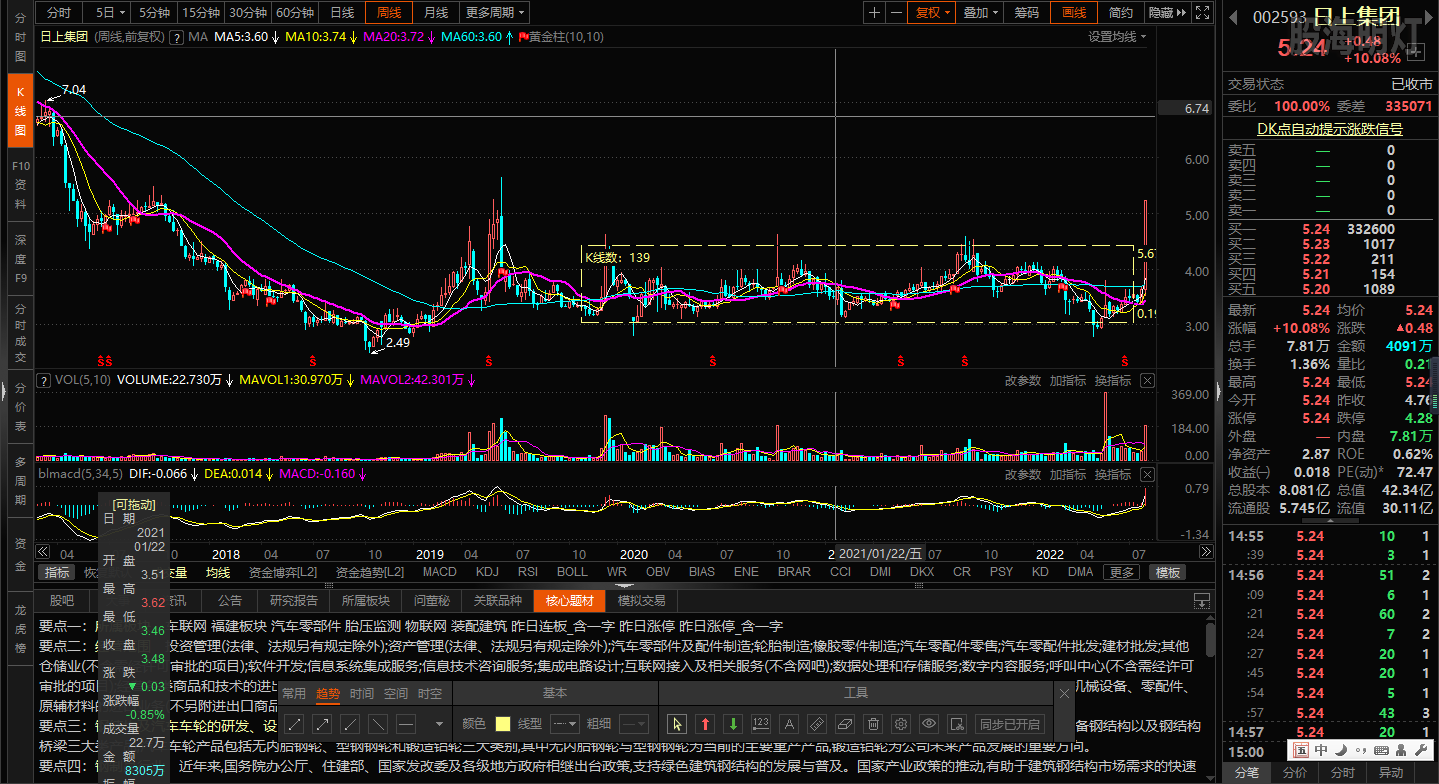Screen dimensions: 1439x784
Task: Open the line type dropdown
Action: click(565, 723)
